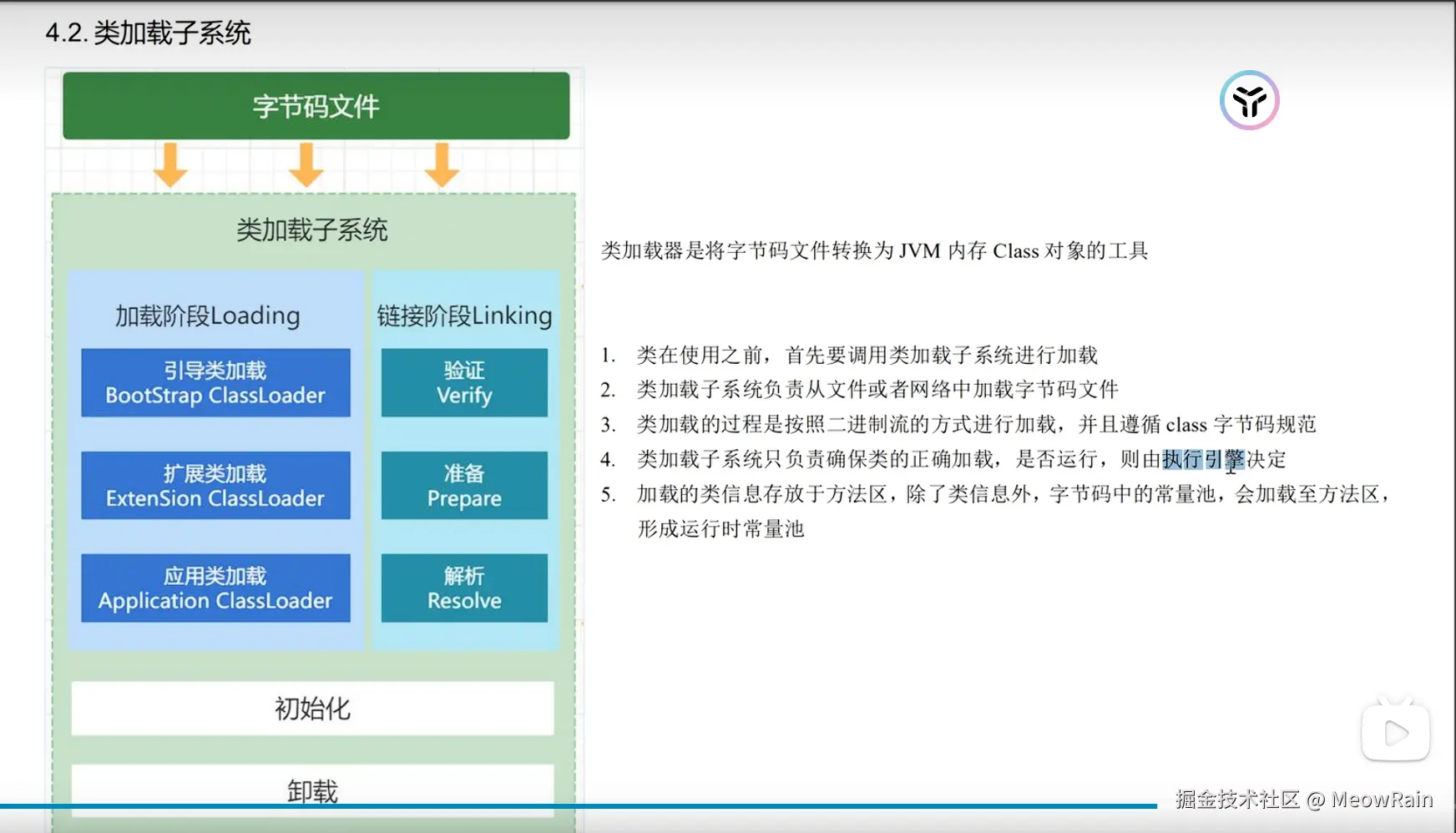Click the TV-shaped play button icon
The height and width of the screenshot is (833, 1456).
pyautogui.click(x=1395, y=730)
